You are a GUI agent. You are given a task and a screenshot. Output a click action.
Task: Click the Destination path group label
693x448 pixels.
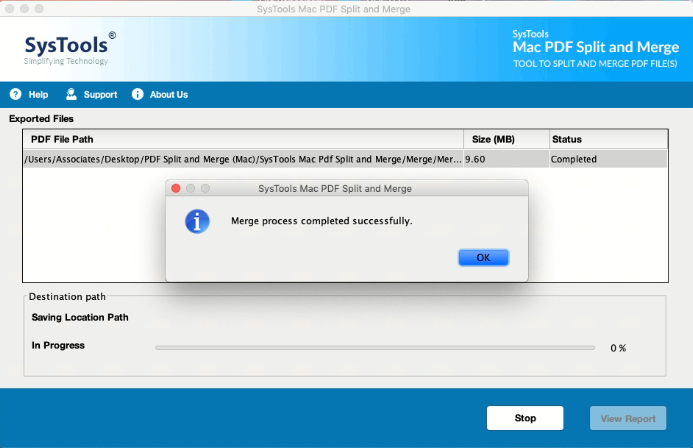tap(67, 296)
